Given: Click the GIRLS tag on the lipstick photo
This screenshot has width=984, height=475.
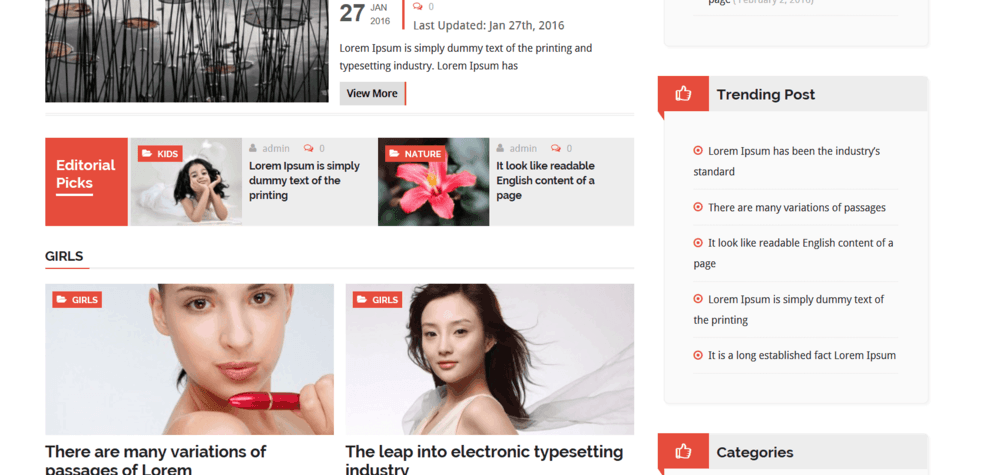Looking at the screenshot, I should (77, 300).
